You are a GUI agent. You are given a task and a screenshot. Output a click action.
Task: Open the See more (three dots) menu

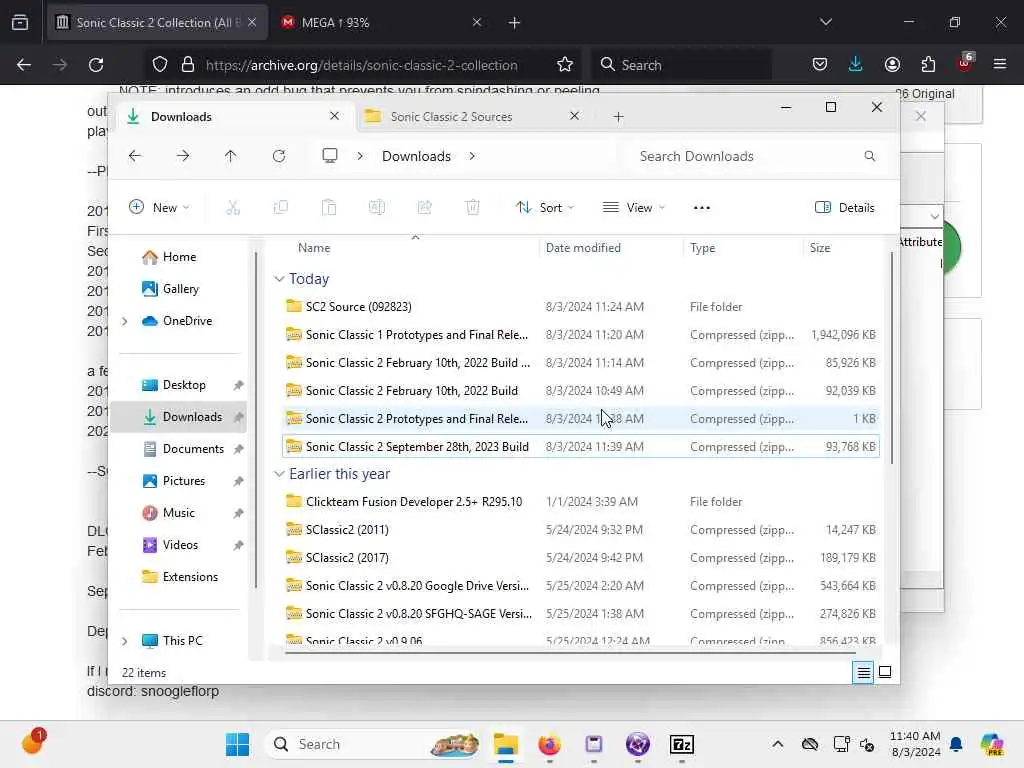click(x=701, y=208)
